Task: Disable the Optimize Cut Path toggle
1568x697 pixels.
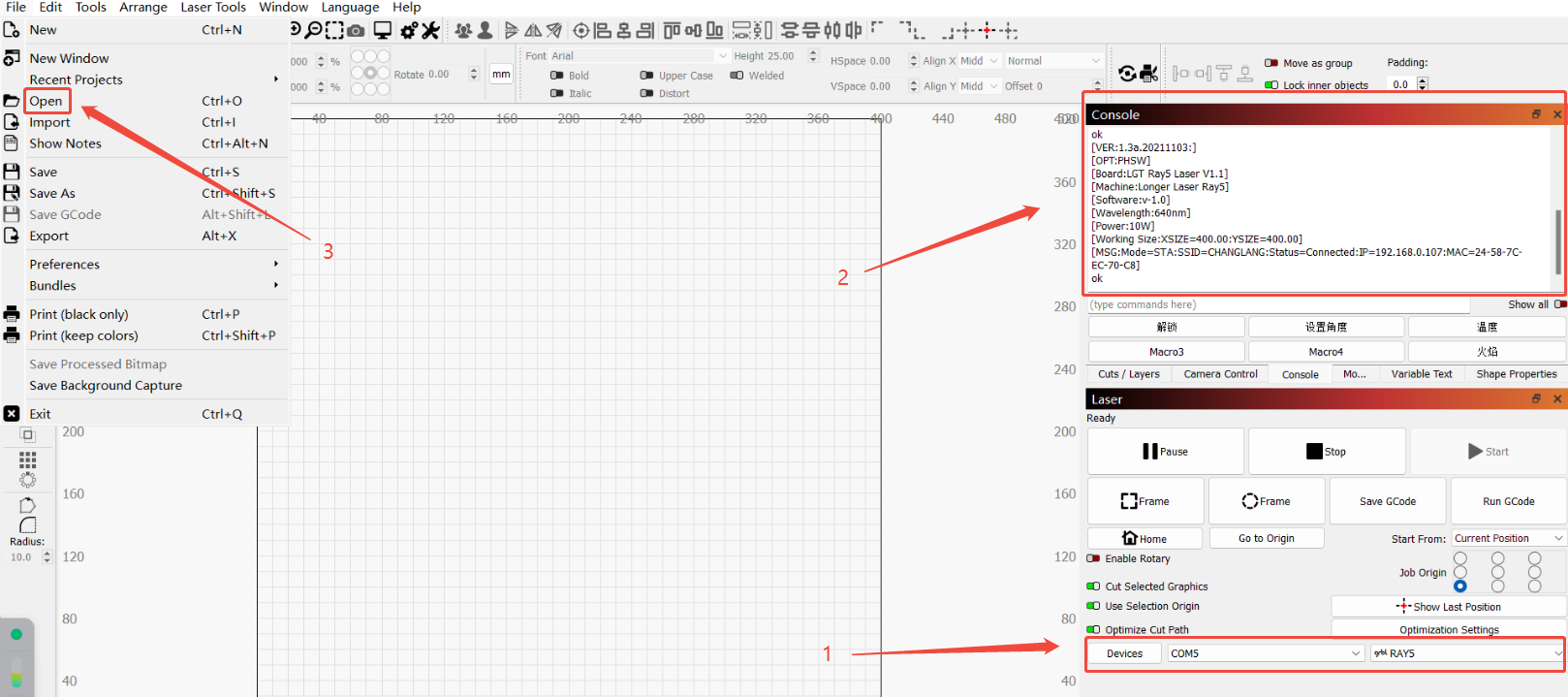Action: [x=1093, y=629]
